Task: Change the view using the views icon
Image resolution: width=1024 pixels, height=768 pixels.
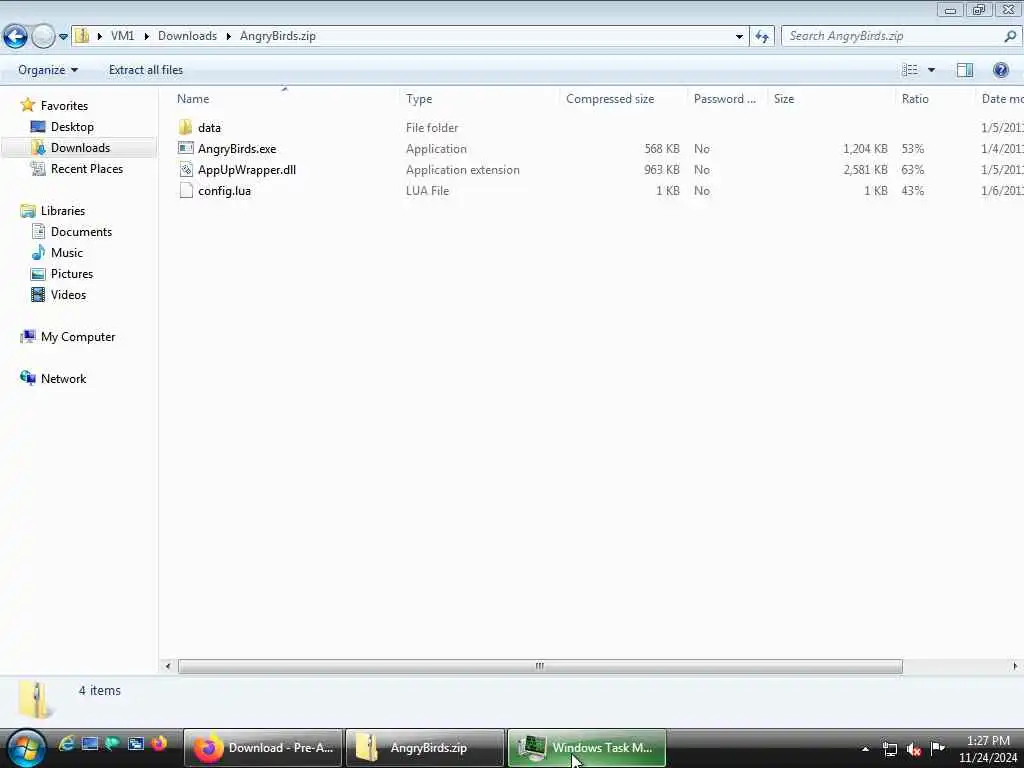Action: pyautogui.click(x=910, y=70)
